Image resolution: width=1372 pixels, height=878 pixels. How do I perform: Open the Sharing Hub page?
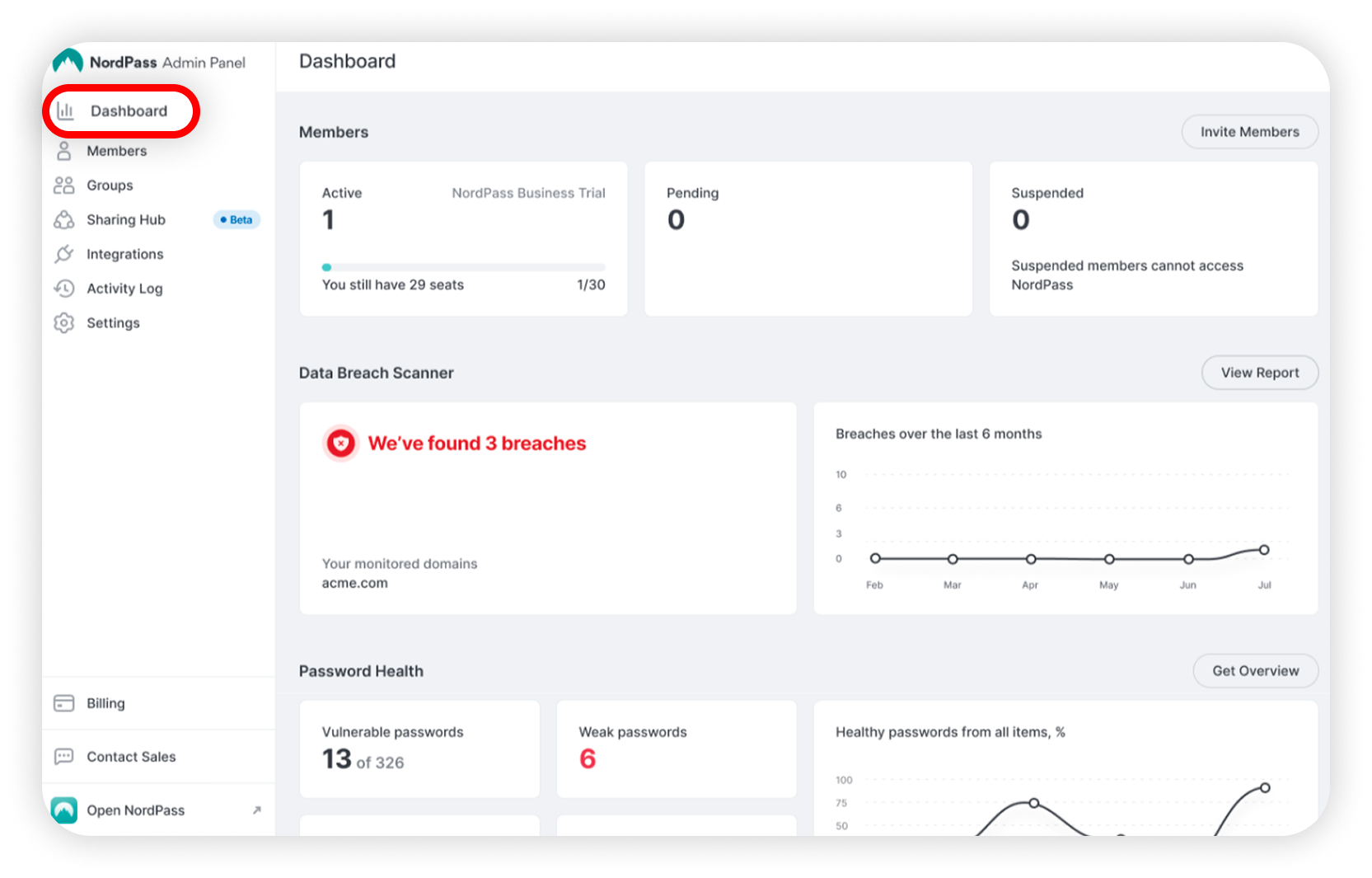point(126,220)
